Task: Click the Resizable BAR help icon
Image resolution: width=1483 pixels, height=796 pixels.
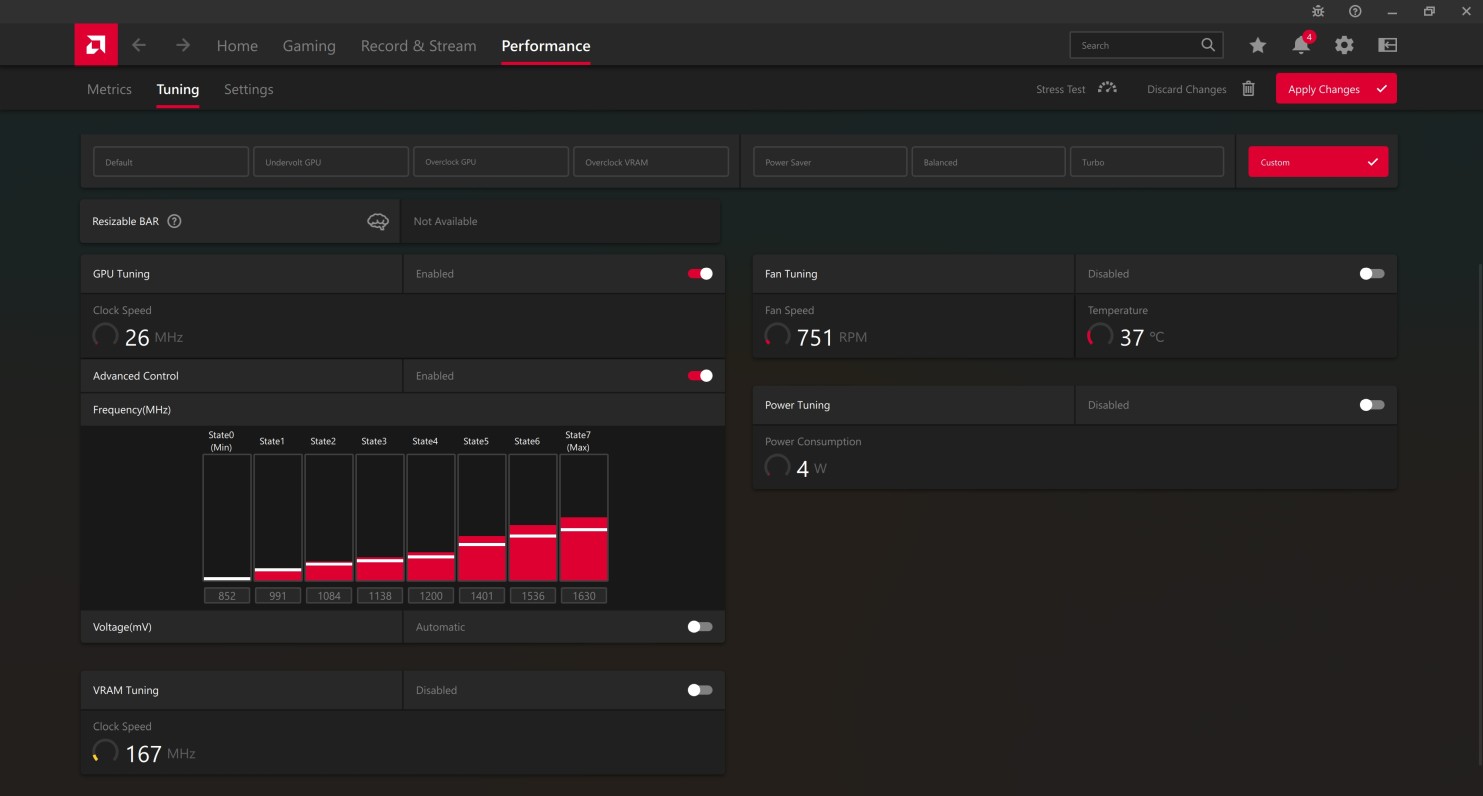Action: click(x=175, y=221)
